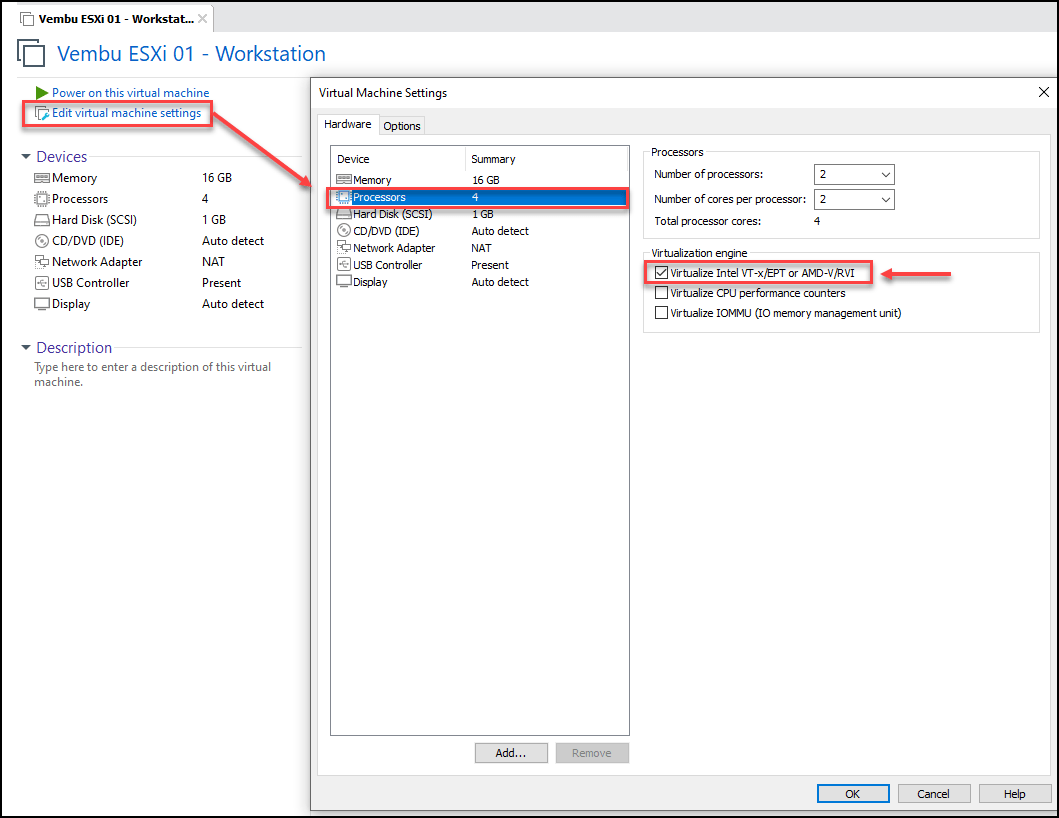Click the Total processor cores value 4
This screenshot has height=818, width=1059.
tap(817, 221)
